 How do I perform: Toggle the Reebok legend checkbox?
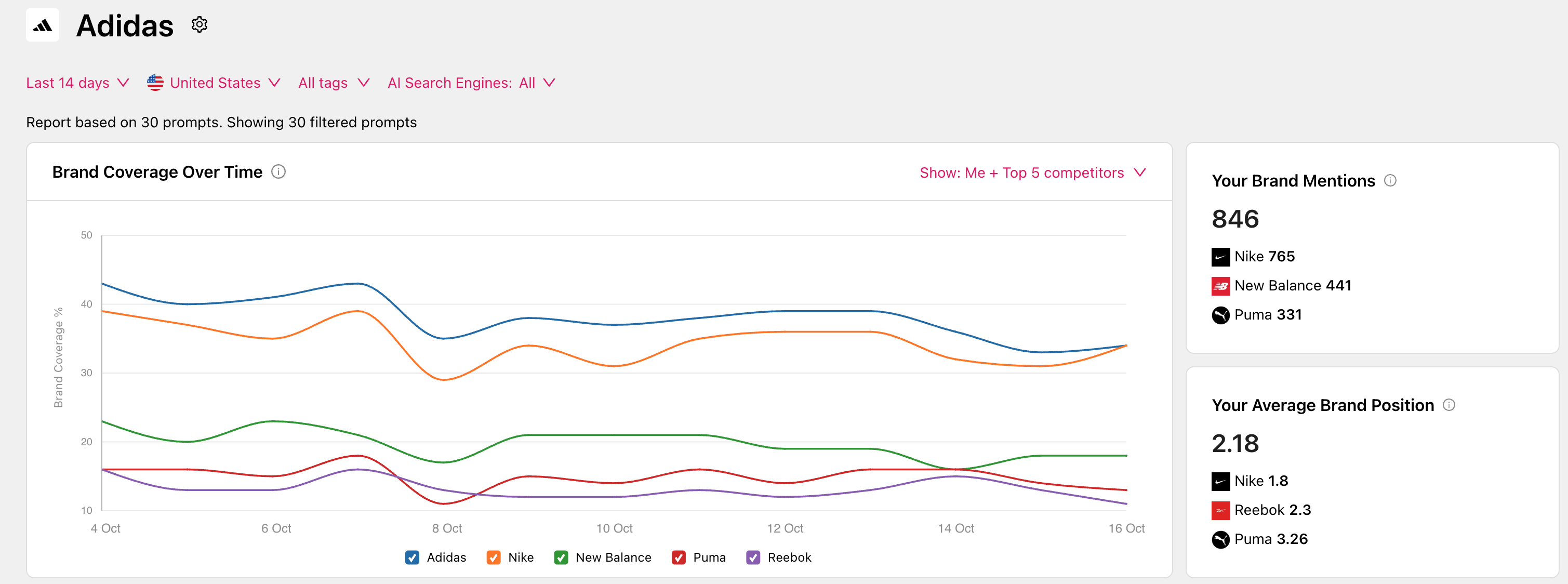coord(753,558)
